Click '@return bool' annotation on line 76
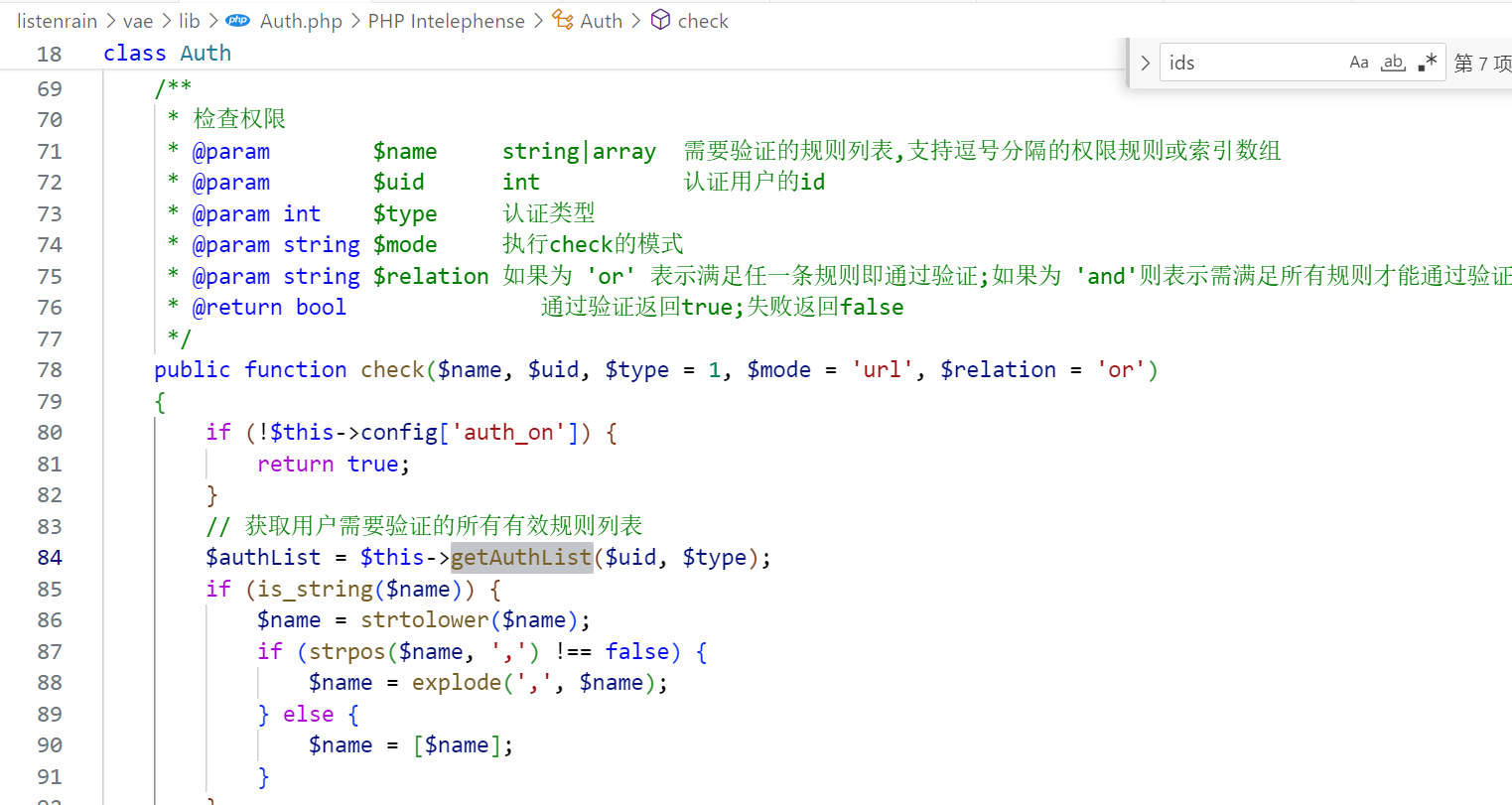 269,308
